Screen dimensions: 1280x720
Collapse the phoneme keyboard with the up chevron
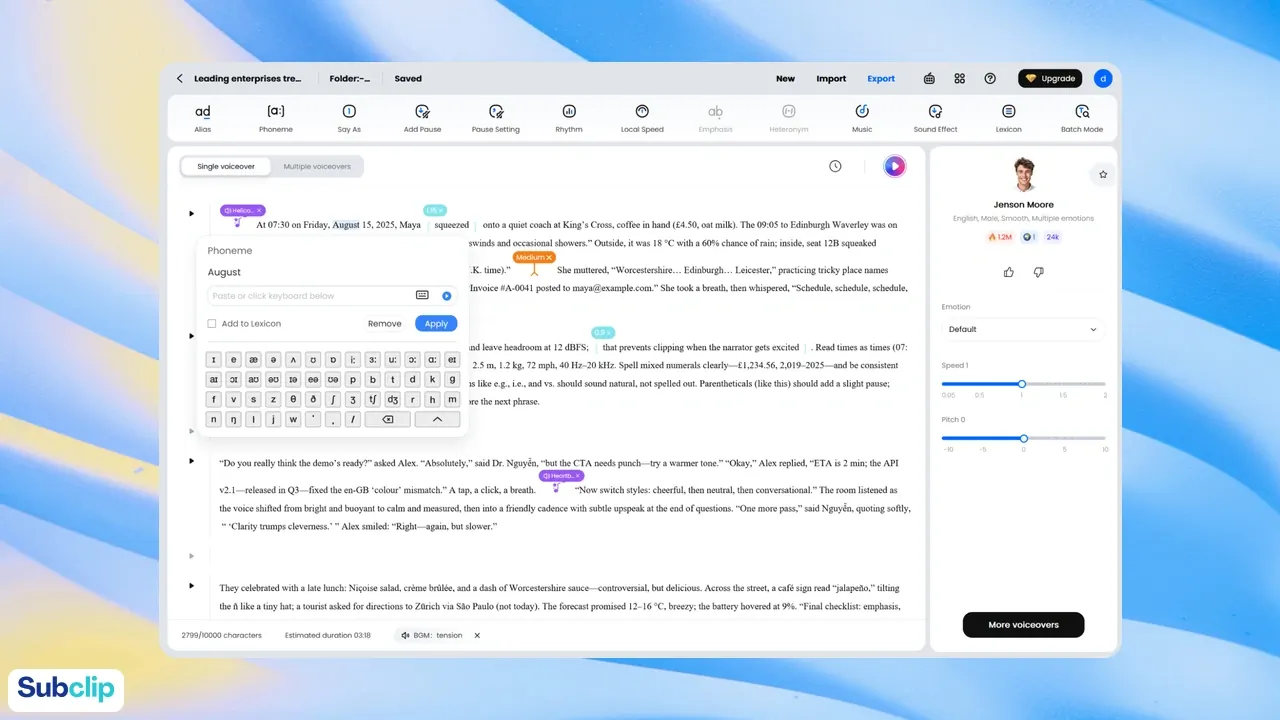point(437,420)
